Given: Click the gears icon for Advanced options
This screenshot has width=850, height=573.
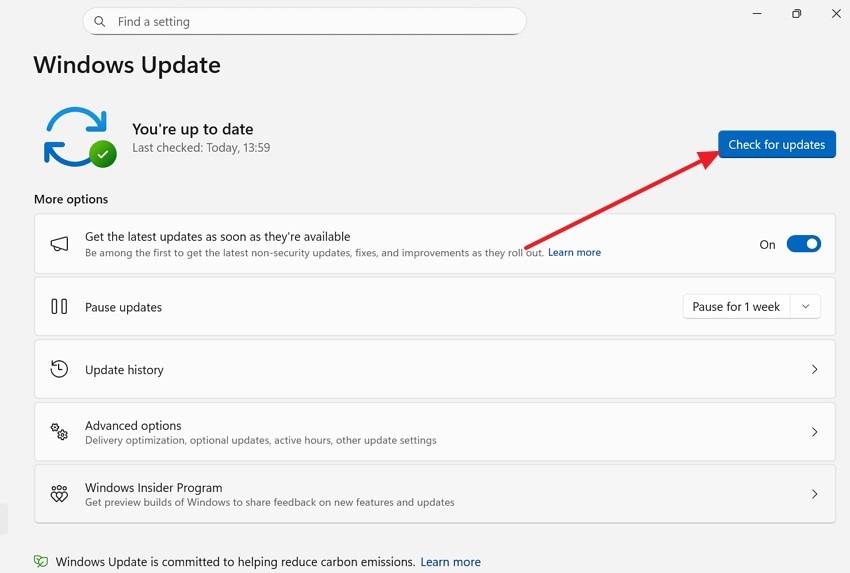Looking at the screenshot, I should (59, 432).
